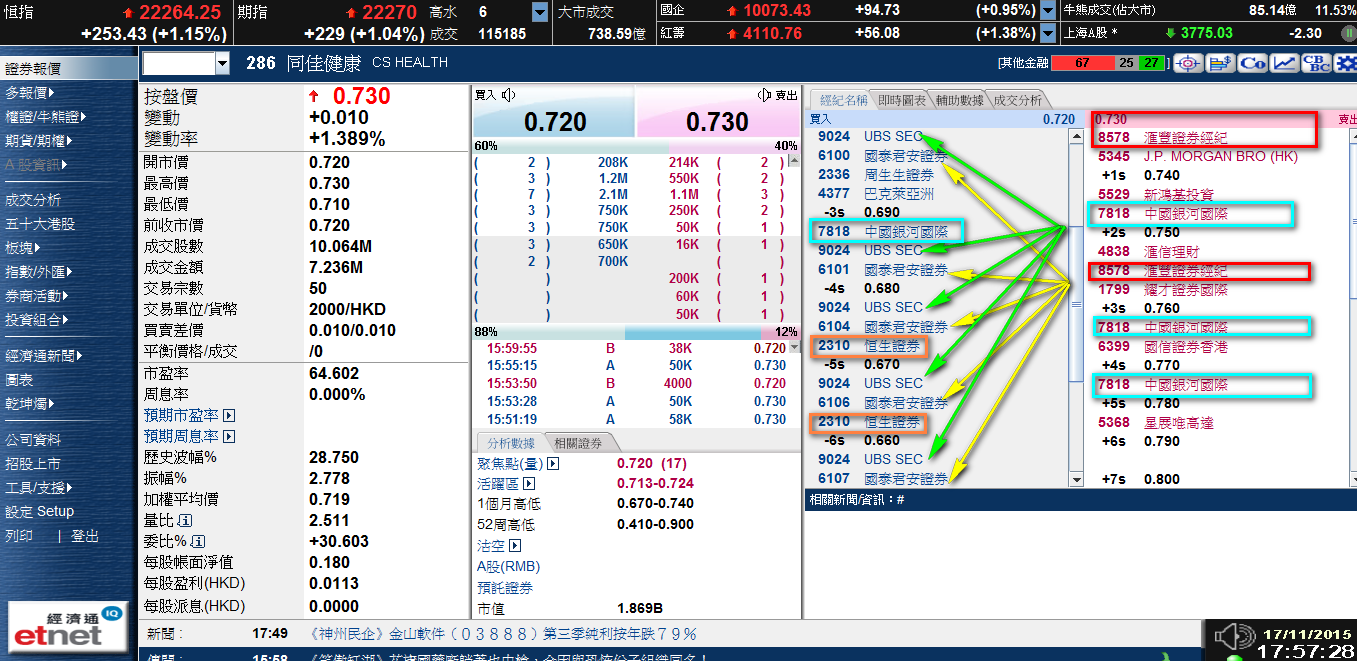Select sell broker 5529 新鴻基投資
This screenshot has height=661, width=1357.
tap(1155, 194)
